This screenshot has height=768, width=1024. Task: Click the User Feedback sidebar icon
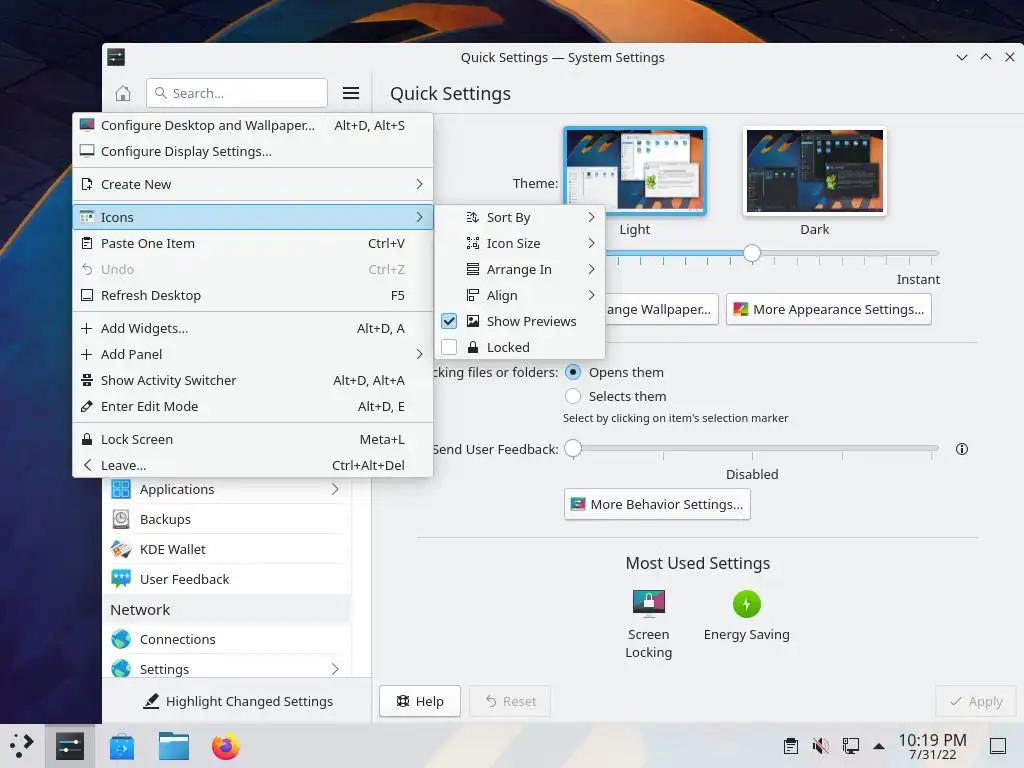coord(121,579)
